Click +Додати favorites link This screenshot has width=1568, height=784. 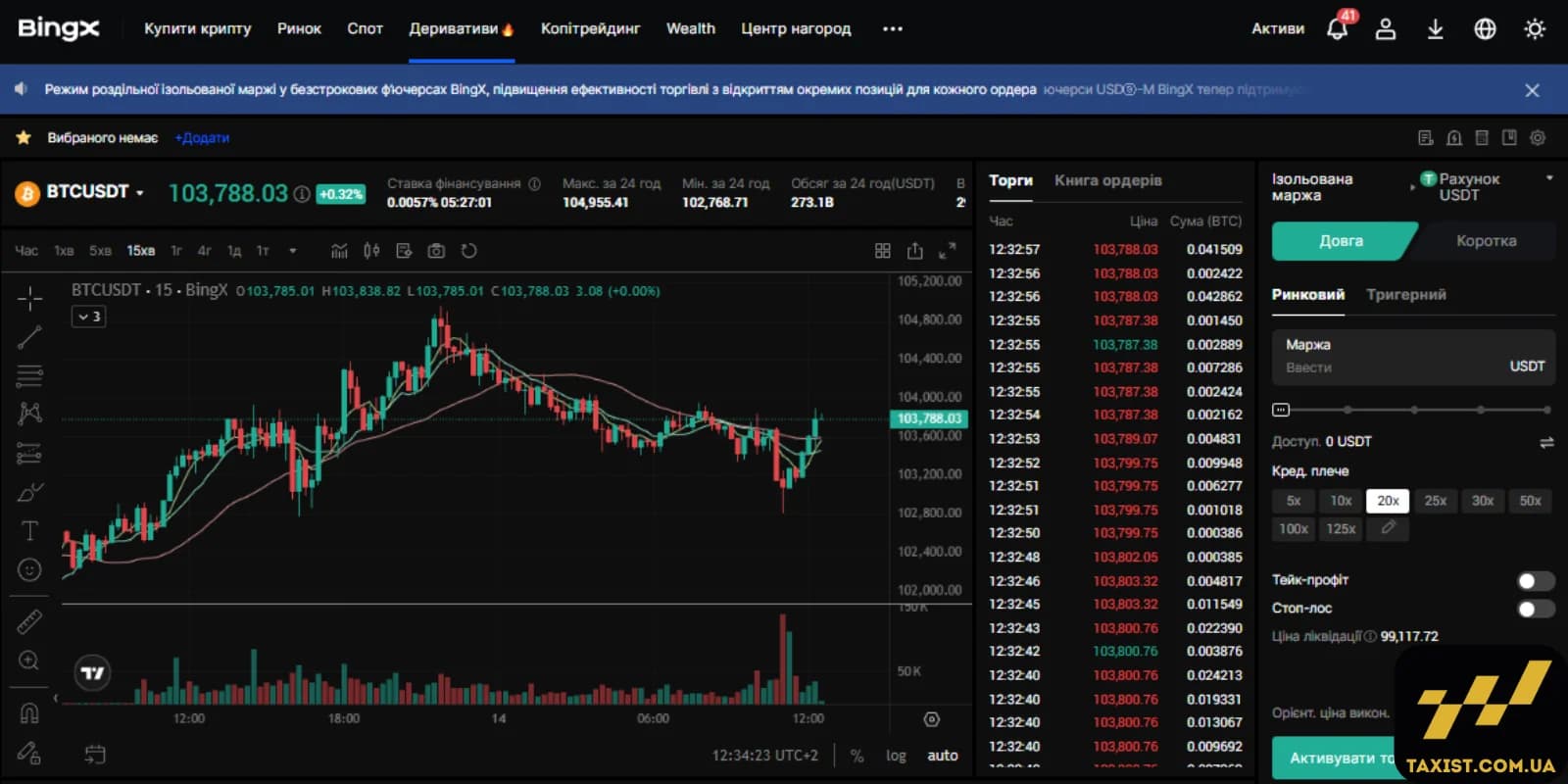(202, 138)
